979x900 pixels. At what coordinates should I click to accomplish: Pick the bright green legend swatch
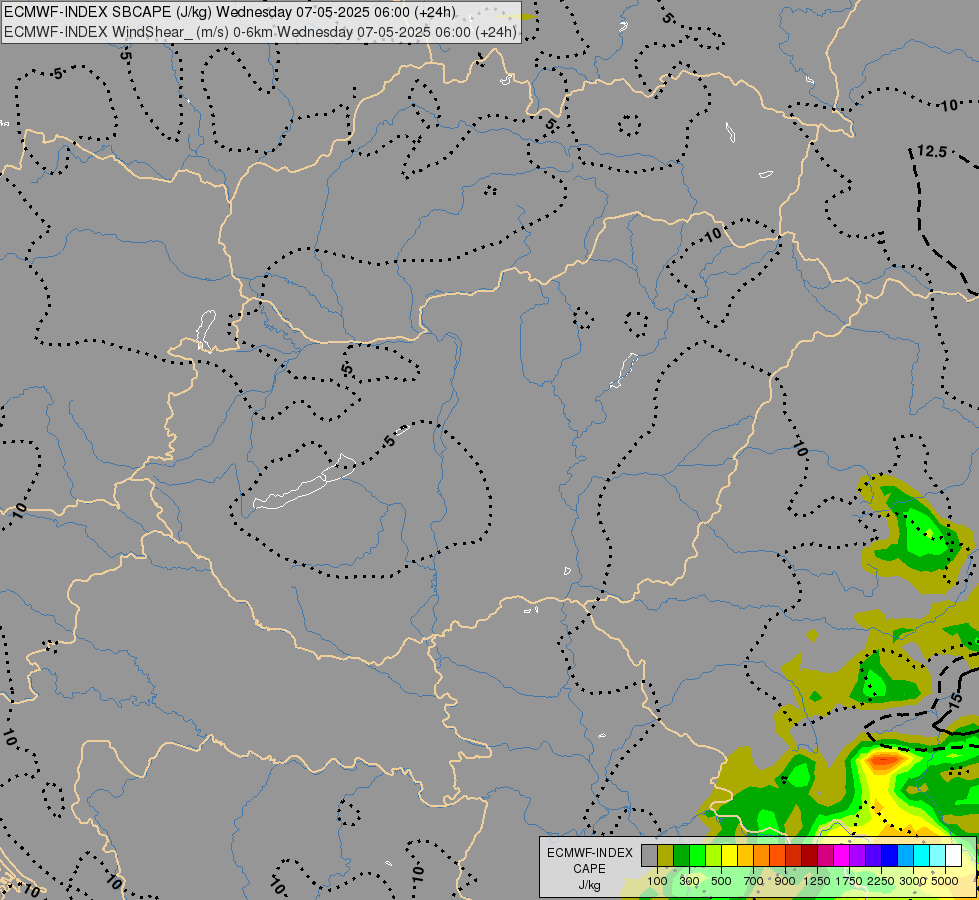[697, 855]
